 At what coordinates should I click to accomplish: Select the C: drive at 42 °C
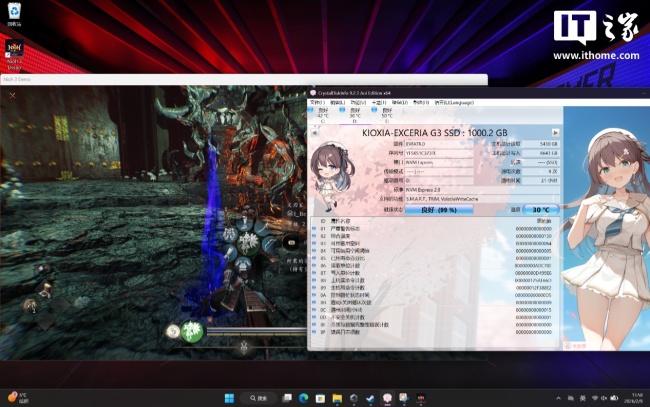pyautogui.click(x=320, y=115)
